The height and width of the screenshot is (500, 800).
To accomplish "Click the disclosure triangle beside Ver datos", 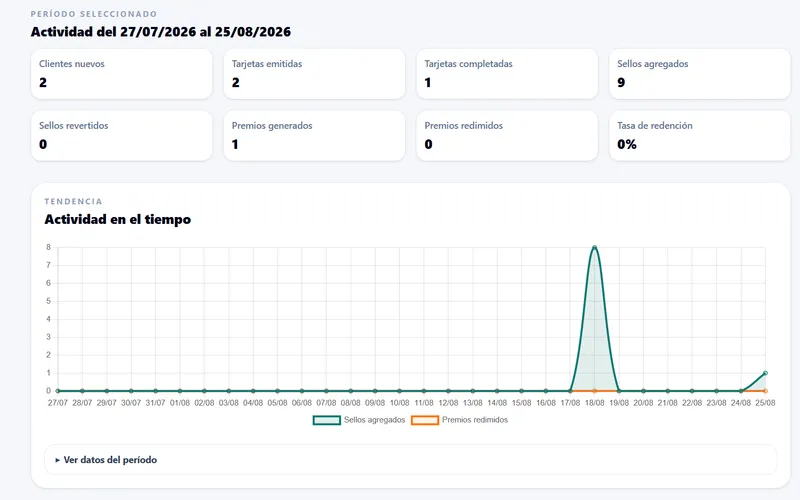I will point(58,460).
